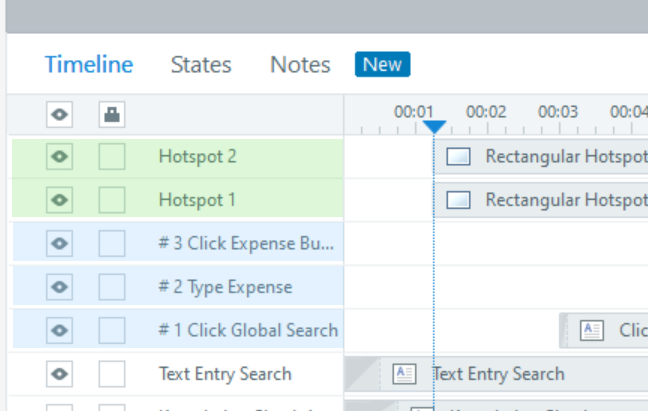Hide the Text Entry Search layer

(60, 374)
